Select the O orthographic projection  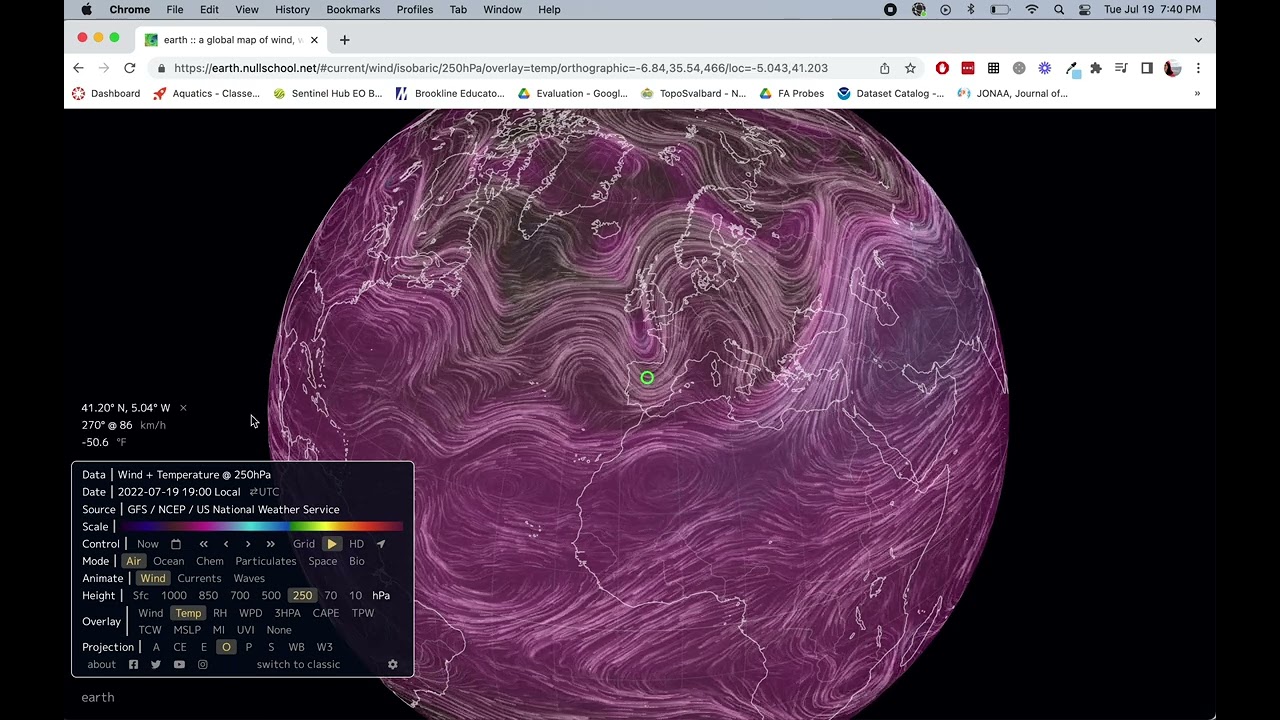coord(226,647)
